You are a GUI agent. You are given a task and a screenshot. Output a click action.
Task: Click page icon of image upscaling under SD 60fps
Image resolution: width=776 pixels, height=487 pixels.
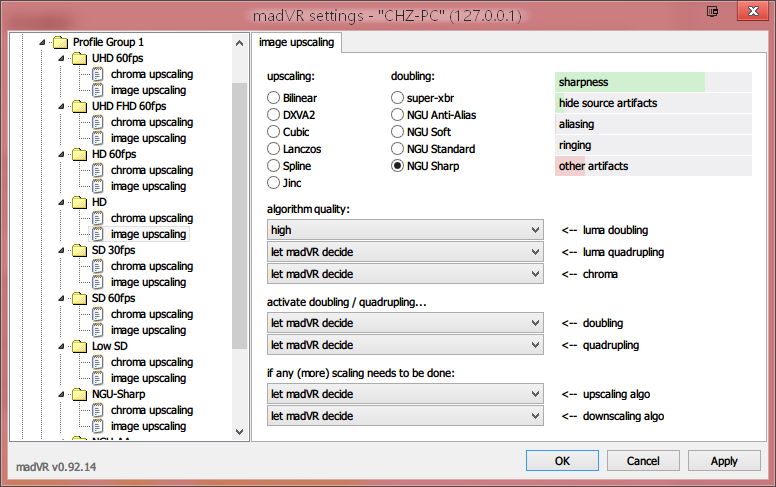98,330
